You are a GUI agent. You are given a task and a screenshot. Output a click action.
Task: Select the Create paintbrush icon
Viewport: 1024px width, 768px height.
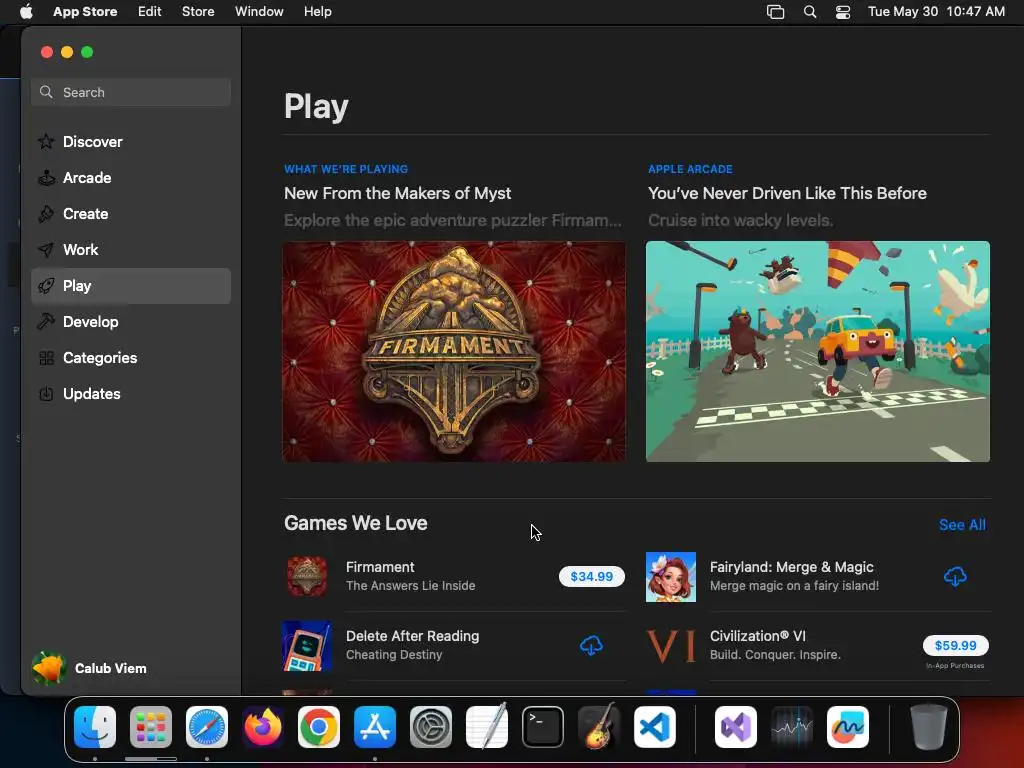coord(46,214)
